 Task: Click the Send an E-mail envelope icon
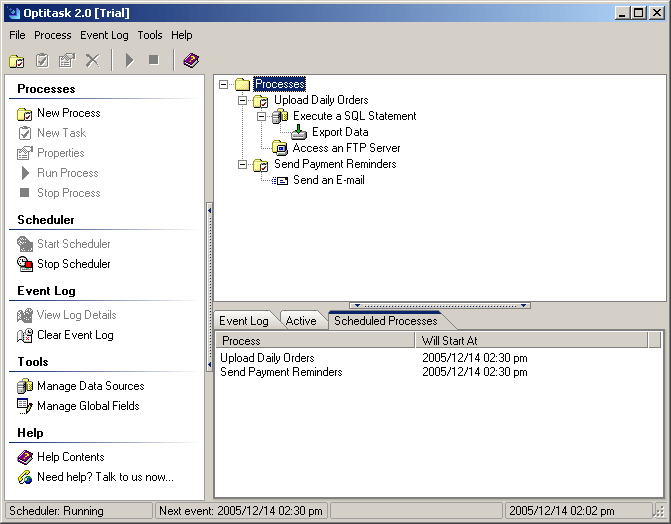[280, 181]
